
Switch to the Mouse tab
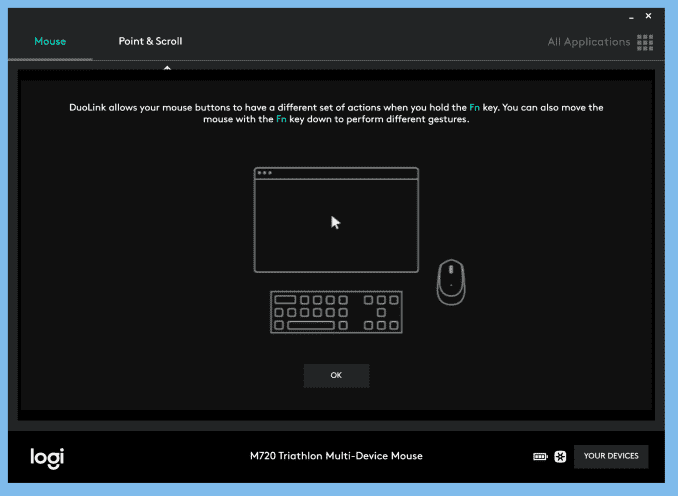point(50,42)
